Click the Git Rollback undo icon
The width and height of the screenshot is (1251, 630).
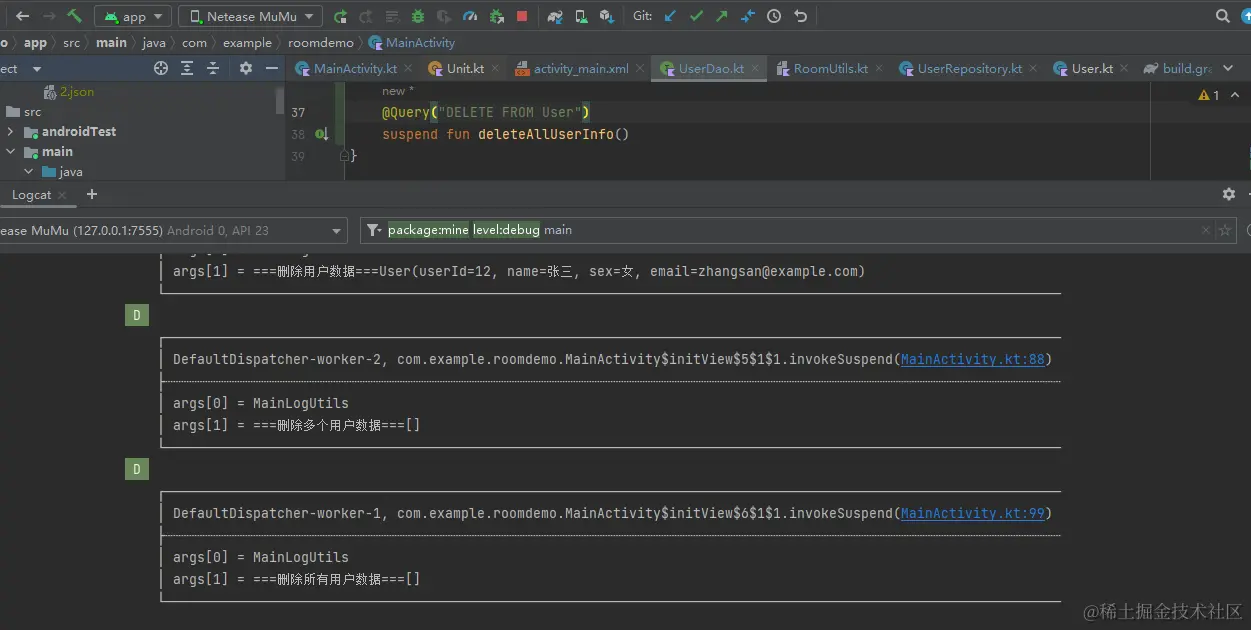tap(800, 16)
